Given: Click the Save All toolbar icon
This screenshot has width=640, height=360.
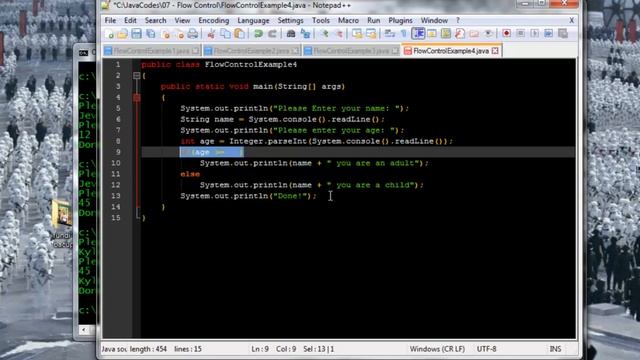Looking at the screenshot, I should point(151,34).
